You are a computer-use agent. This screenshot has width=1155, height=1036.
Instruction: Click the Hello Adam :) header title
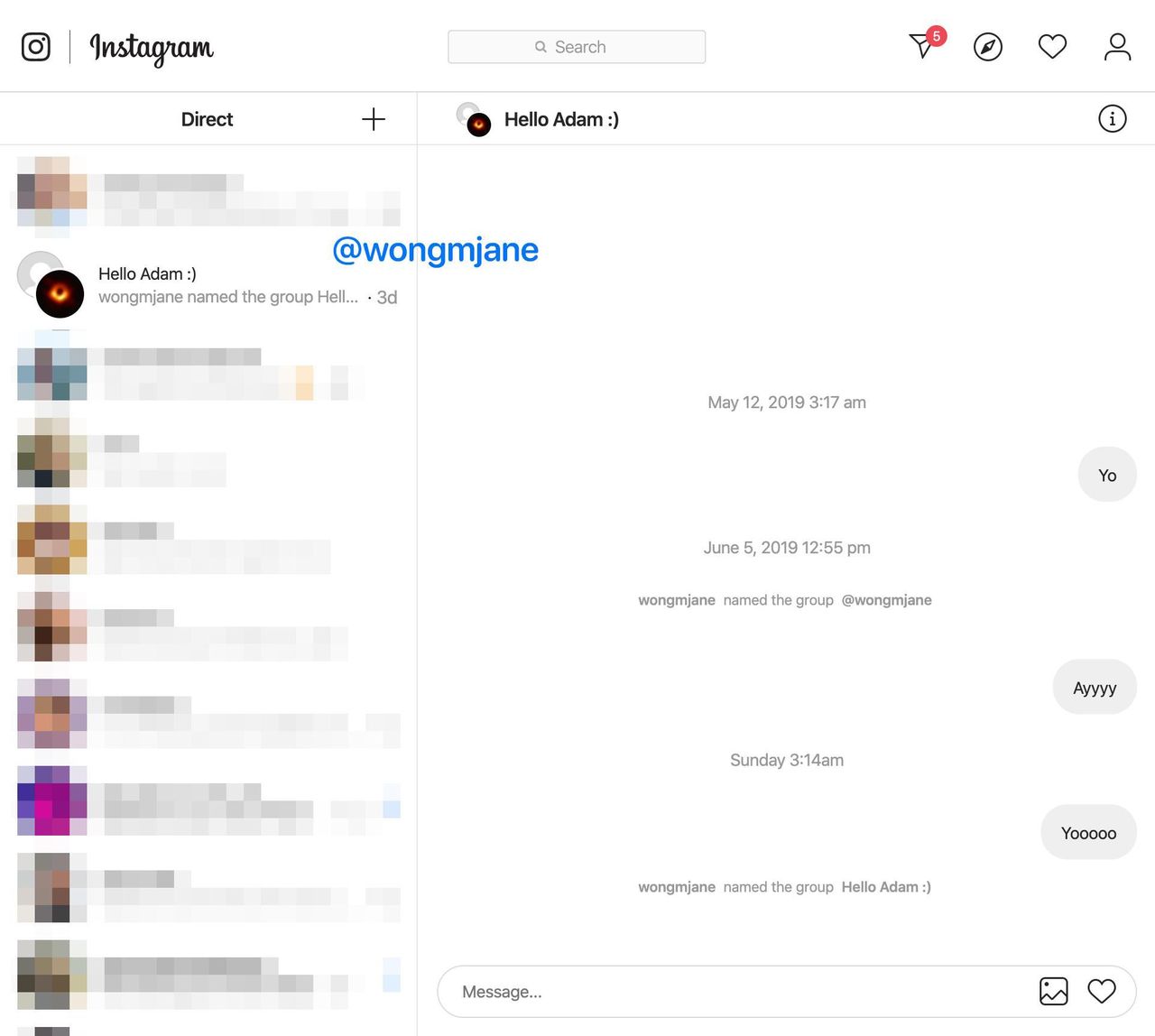(x=561, y=118)
